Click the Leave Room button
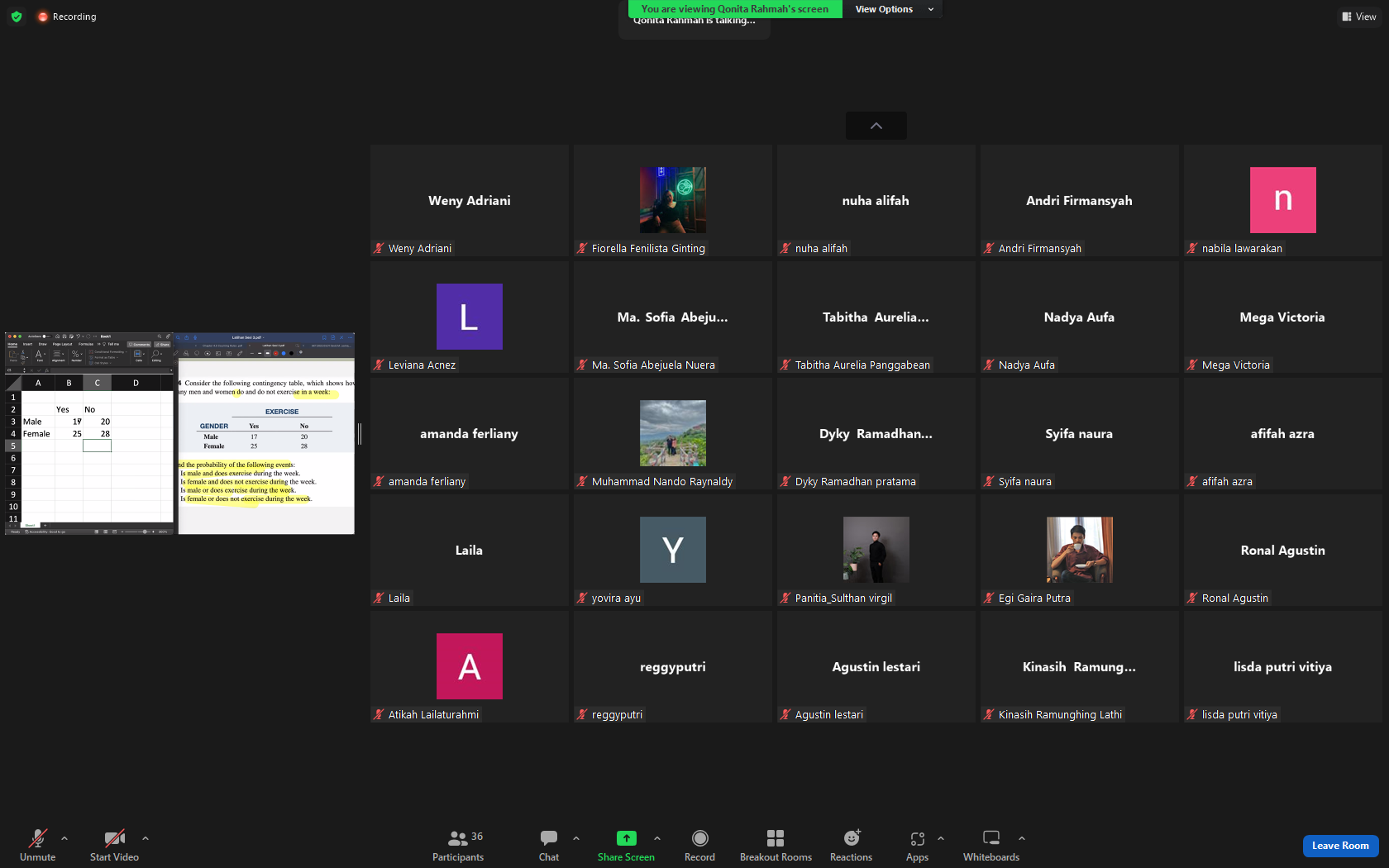 tap(1340, 846)
